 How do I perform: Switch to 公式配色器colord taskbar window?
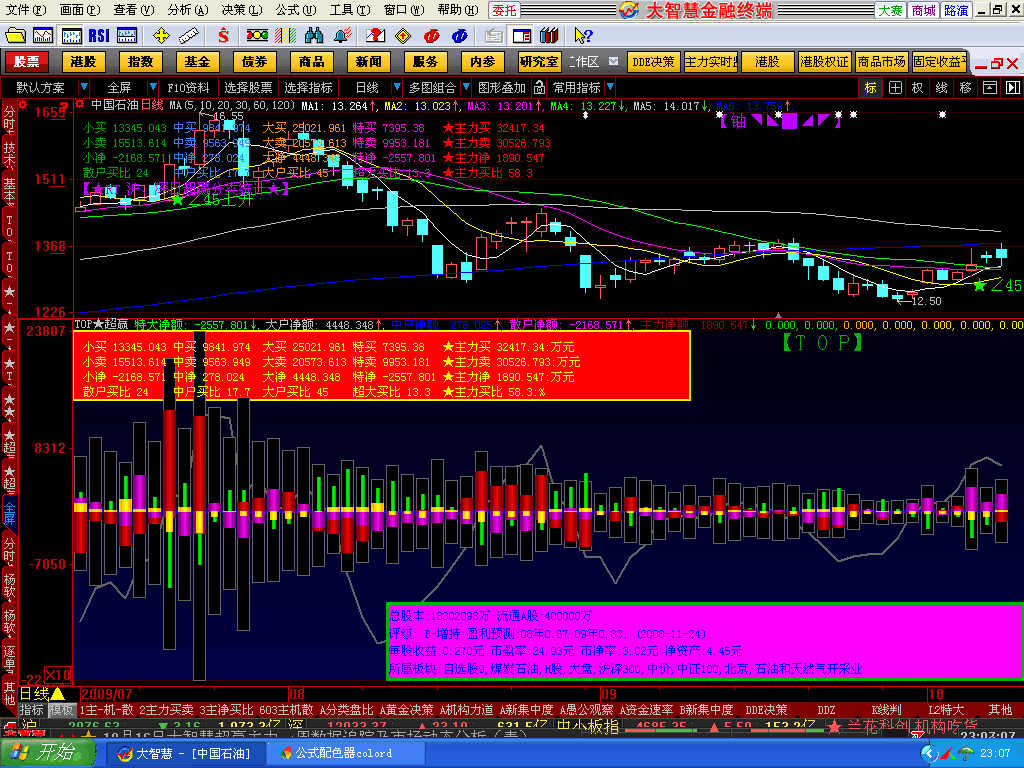pos(346,753)
